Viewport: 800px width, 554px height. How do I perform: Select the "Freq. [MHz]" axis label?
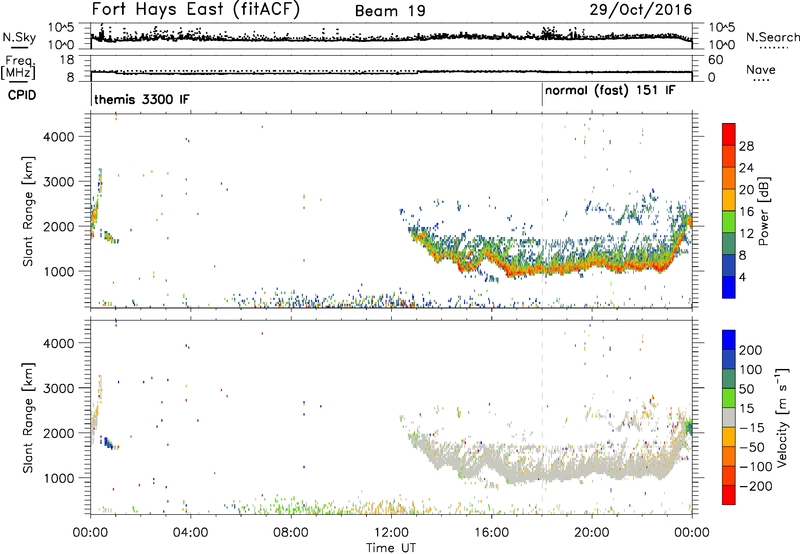coord(18,68)
